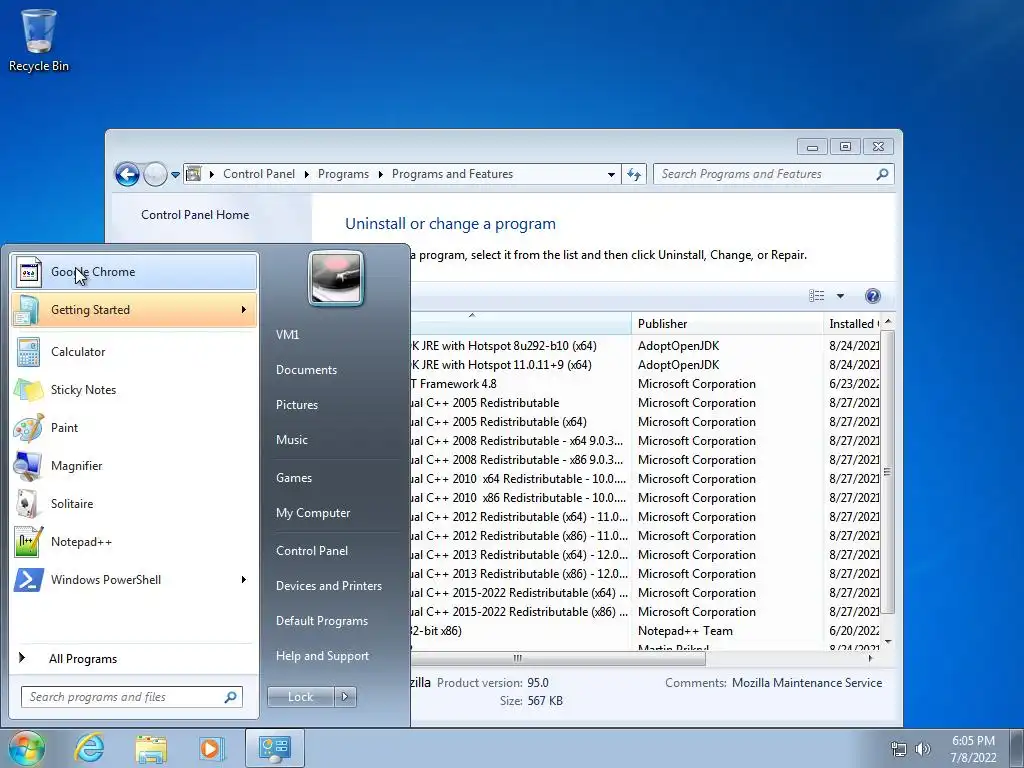Open Google Chrome from the Start menu
Viewport: 1024px width, 768px height.
pos(134,272)
